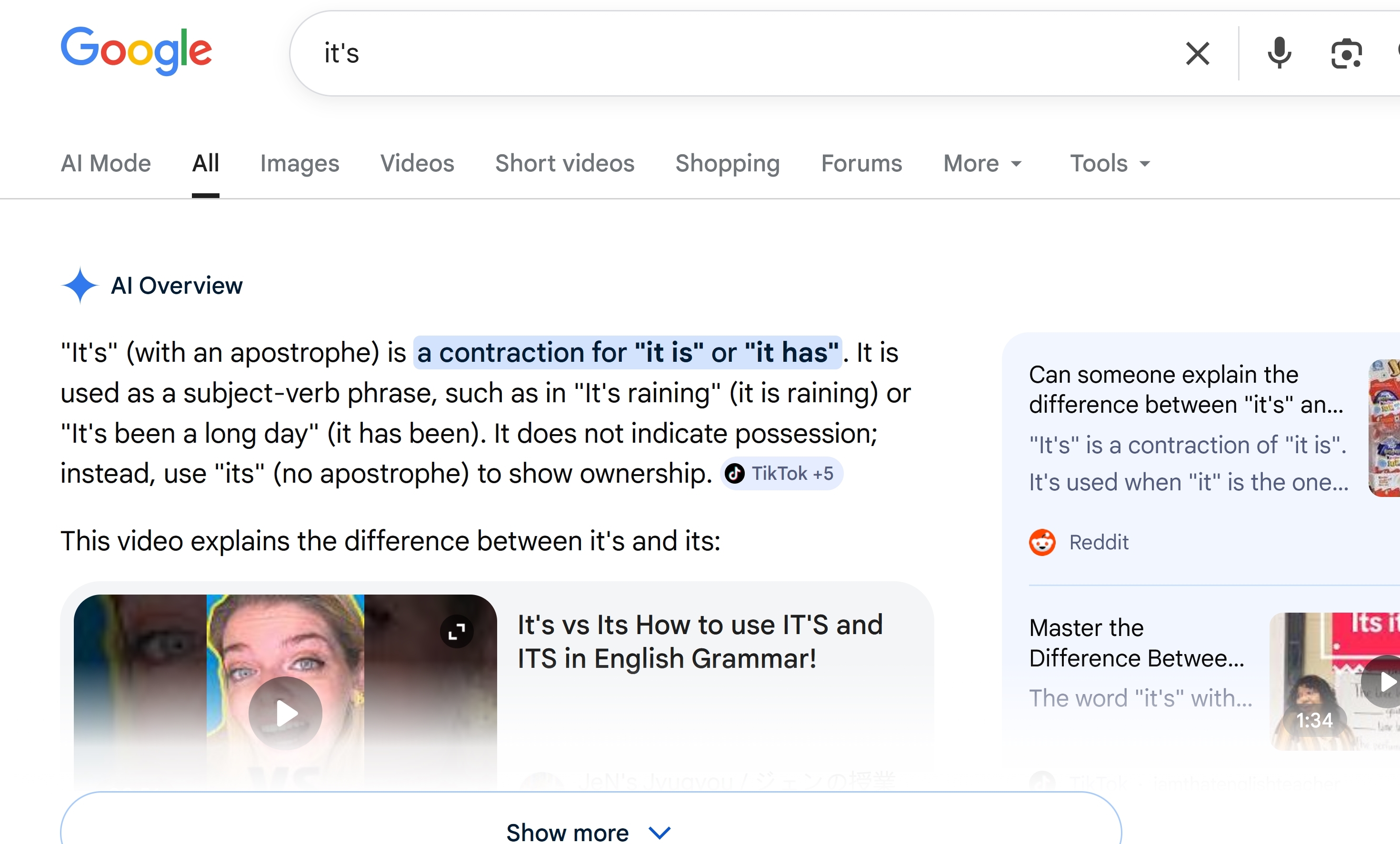Play the It's vs Its video
The height and width of the screenshot is (844, 1400).
[x=285, y=714]
